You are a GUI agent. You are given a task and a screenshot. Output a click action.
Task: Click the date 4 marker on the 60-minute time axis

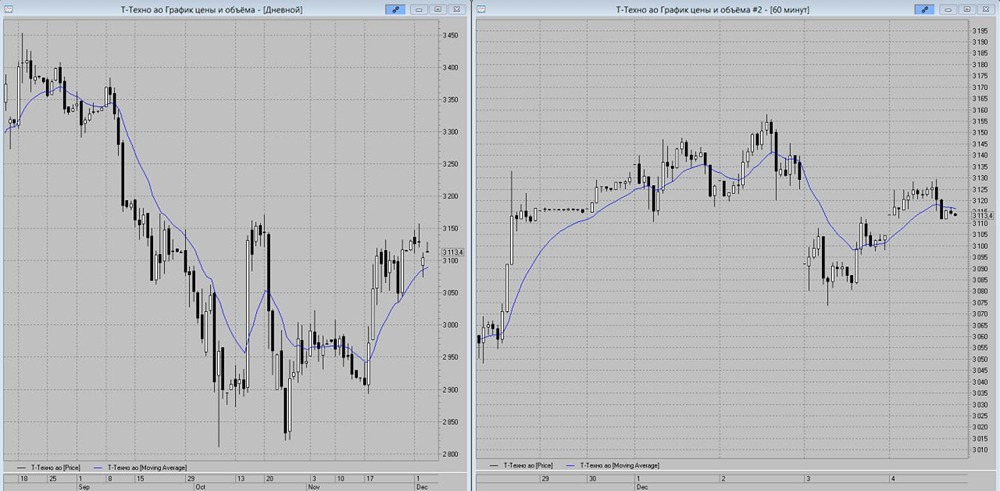[893, 478]
